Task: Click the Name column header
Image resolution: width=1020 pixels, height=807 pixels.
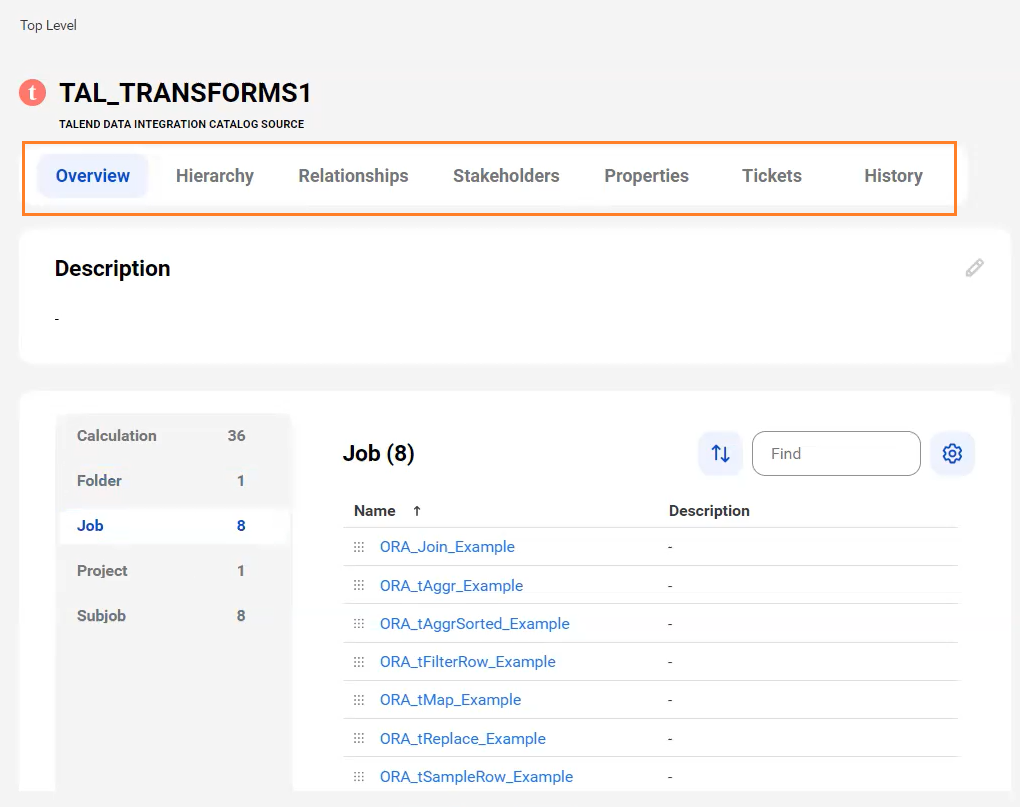Action: [x=375, y=511]
